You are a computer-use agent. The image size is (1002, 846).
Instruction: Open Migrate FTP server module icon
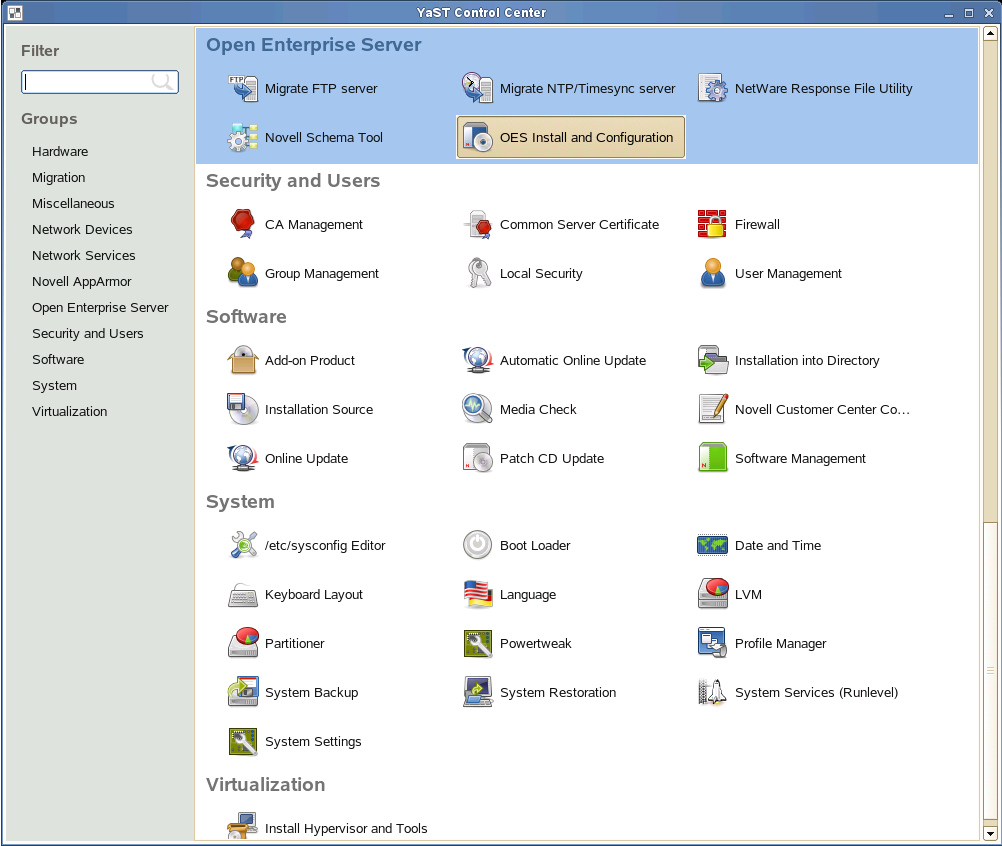243,88
